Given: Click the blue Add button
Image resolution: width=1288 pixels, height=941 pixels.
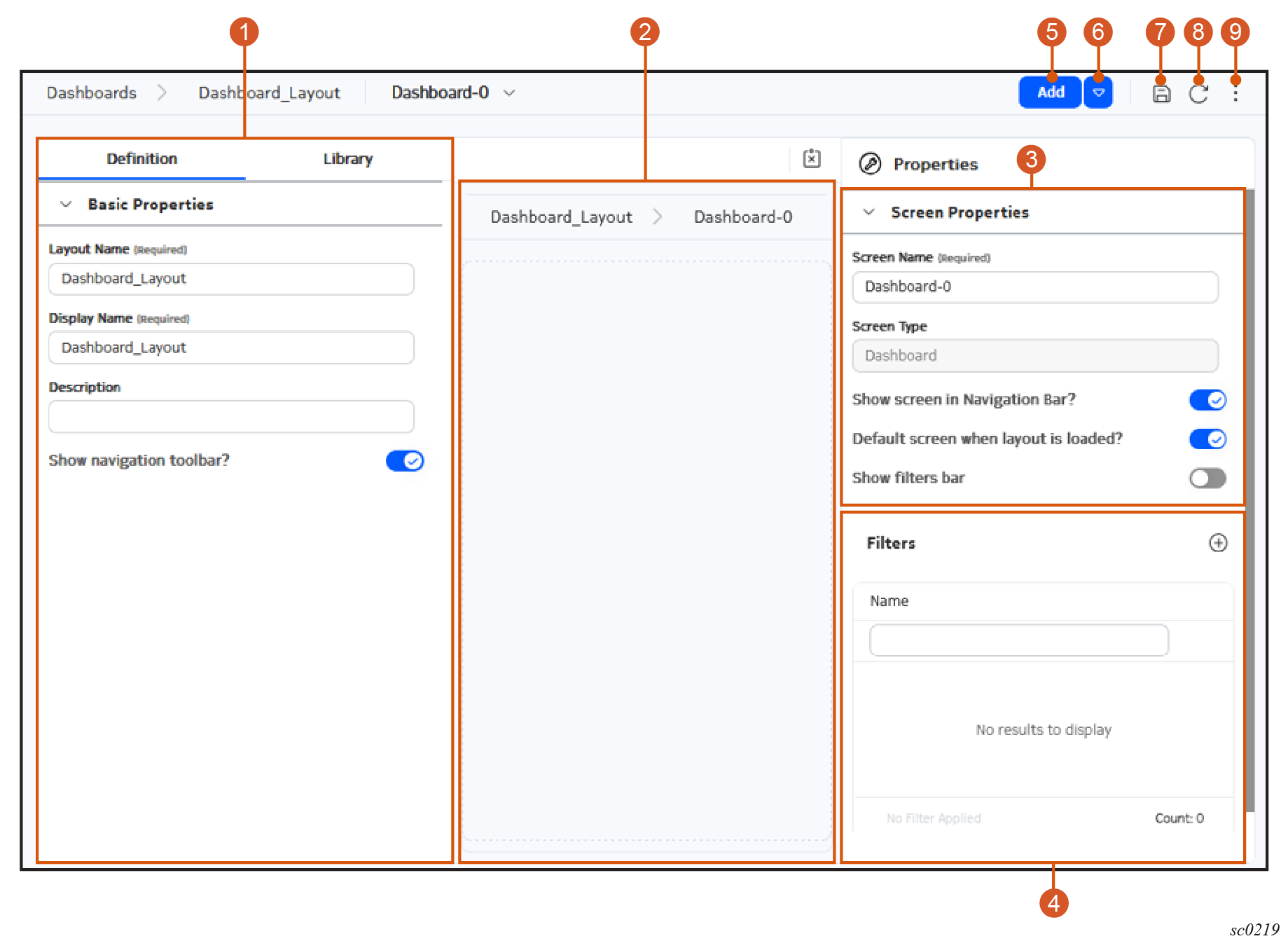Looking at the screenshot, I should click(x=1050, y=92).
